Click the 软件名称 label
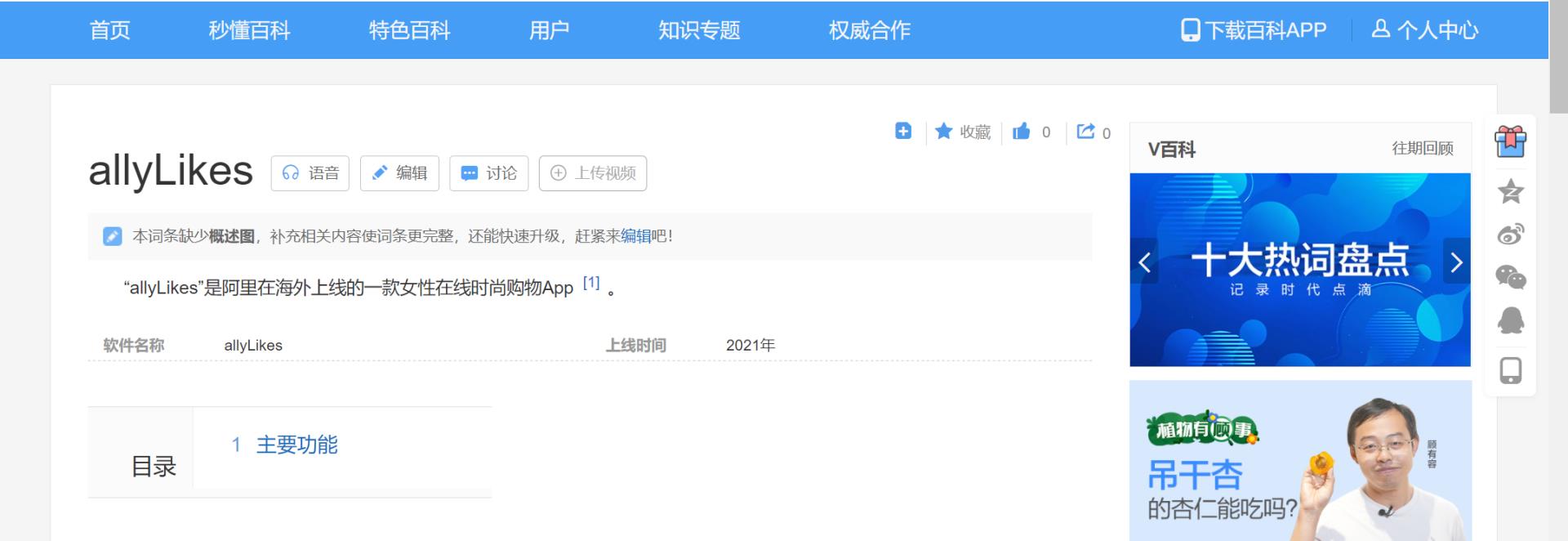This screenshot has height=541, width=1568. click(134, 345)
